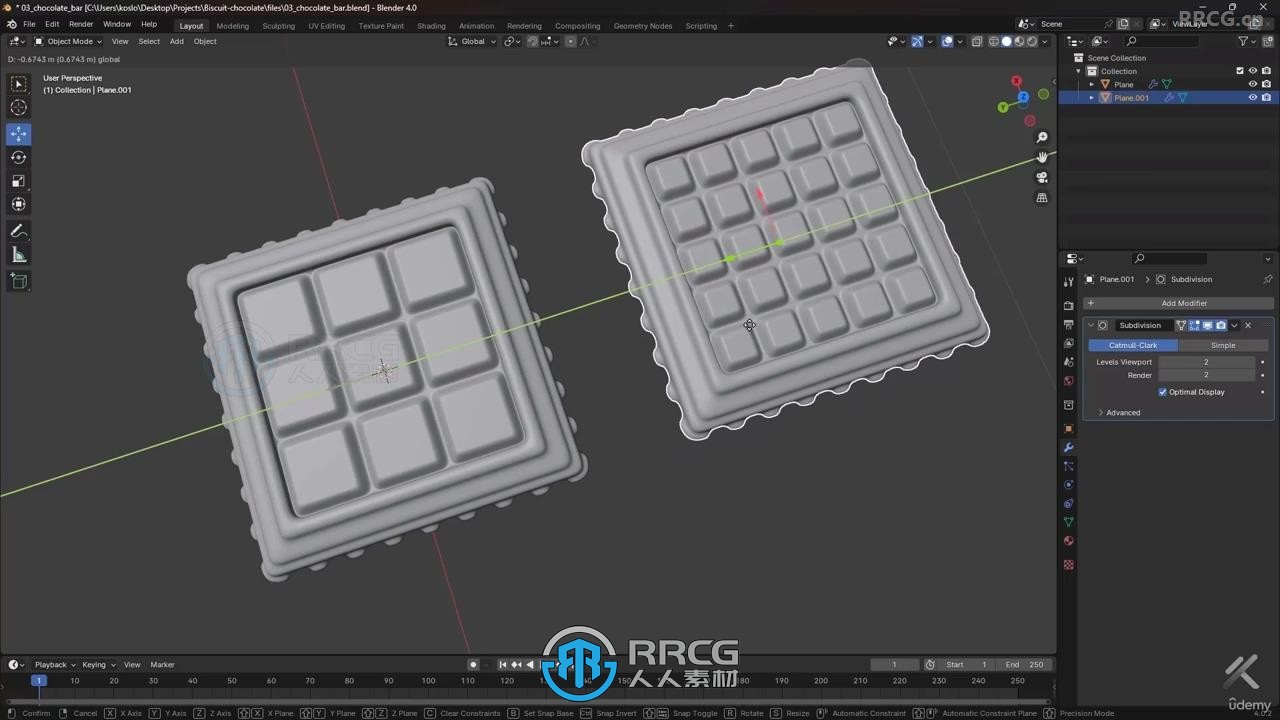Screen dimensions: 1280x720
Task: Collapse Subdivision modifier panel
Action: 1091,325
